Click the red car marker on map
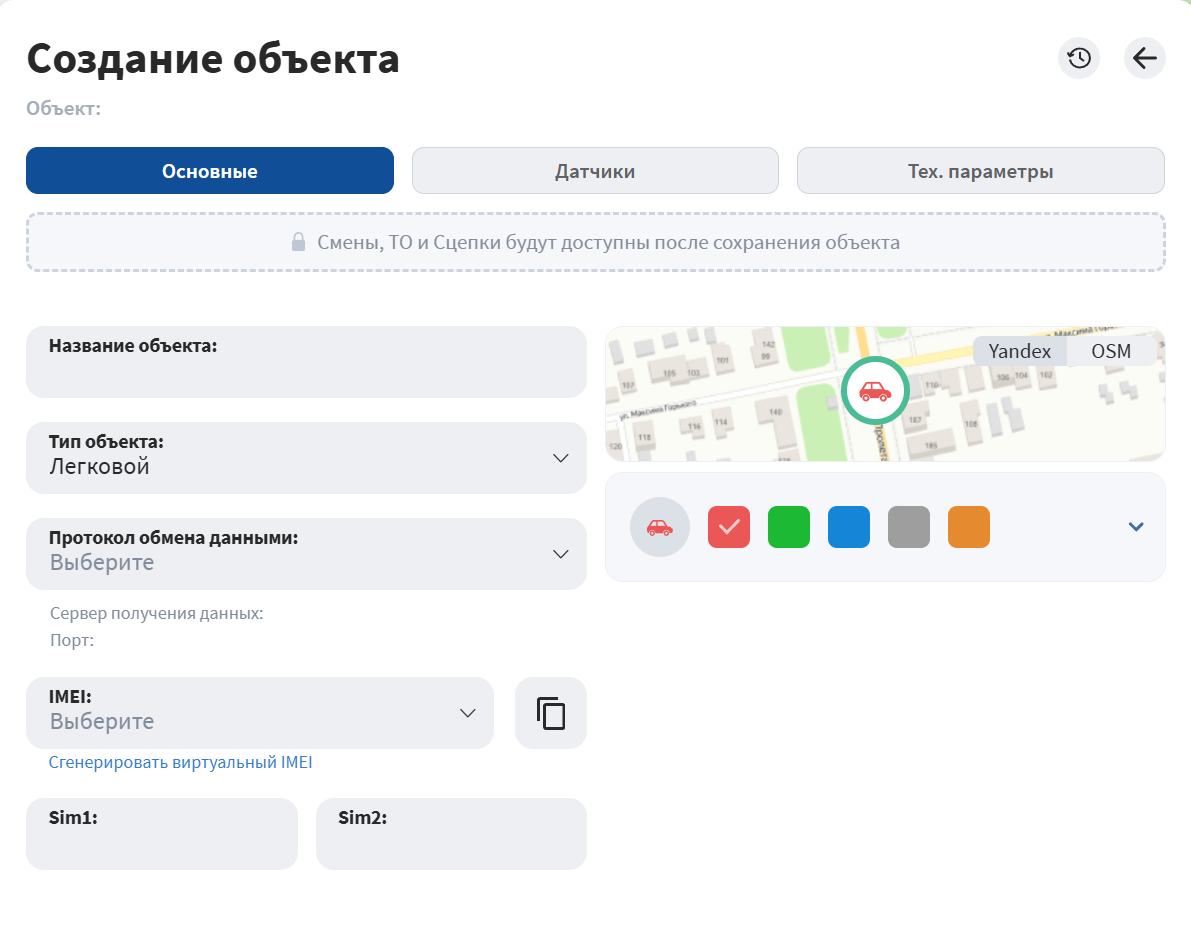 coord(875,391)
